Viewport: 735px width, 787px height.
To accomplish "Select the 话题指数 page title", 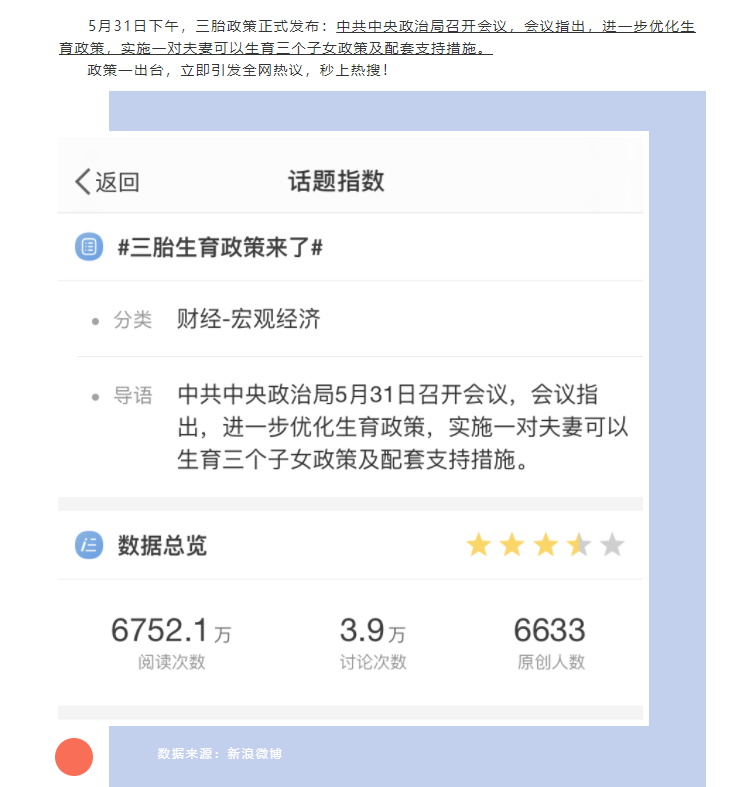I will [336, 181].
